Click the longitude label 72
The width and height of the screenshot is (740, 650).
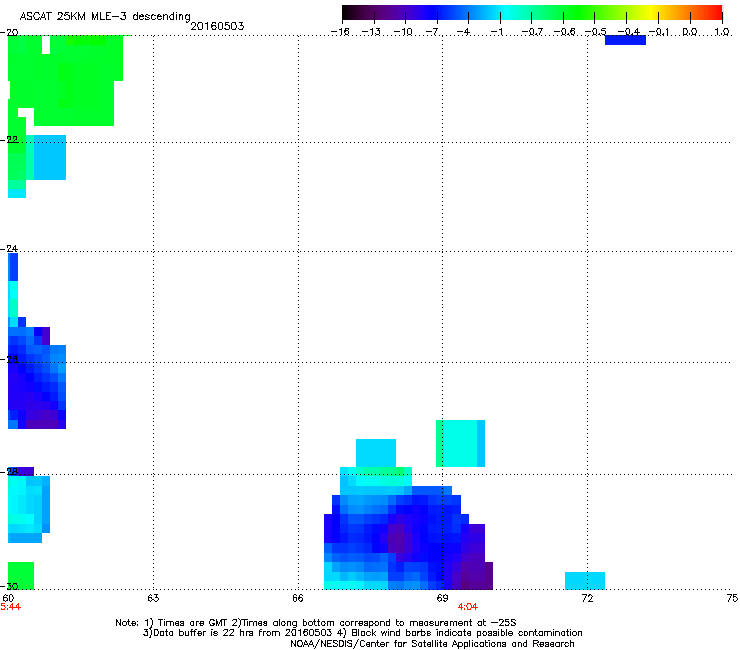coord(587,598)
